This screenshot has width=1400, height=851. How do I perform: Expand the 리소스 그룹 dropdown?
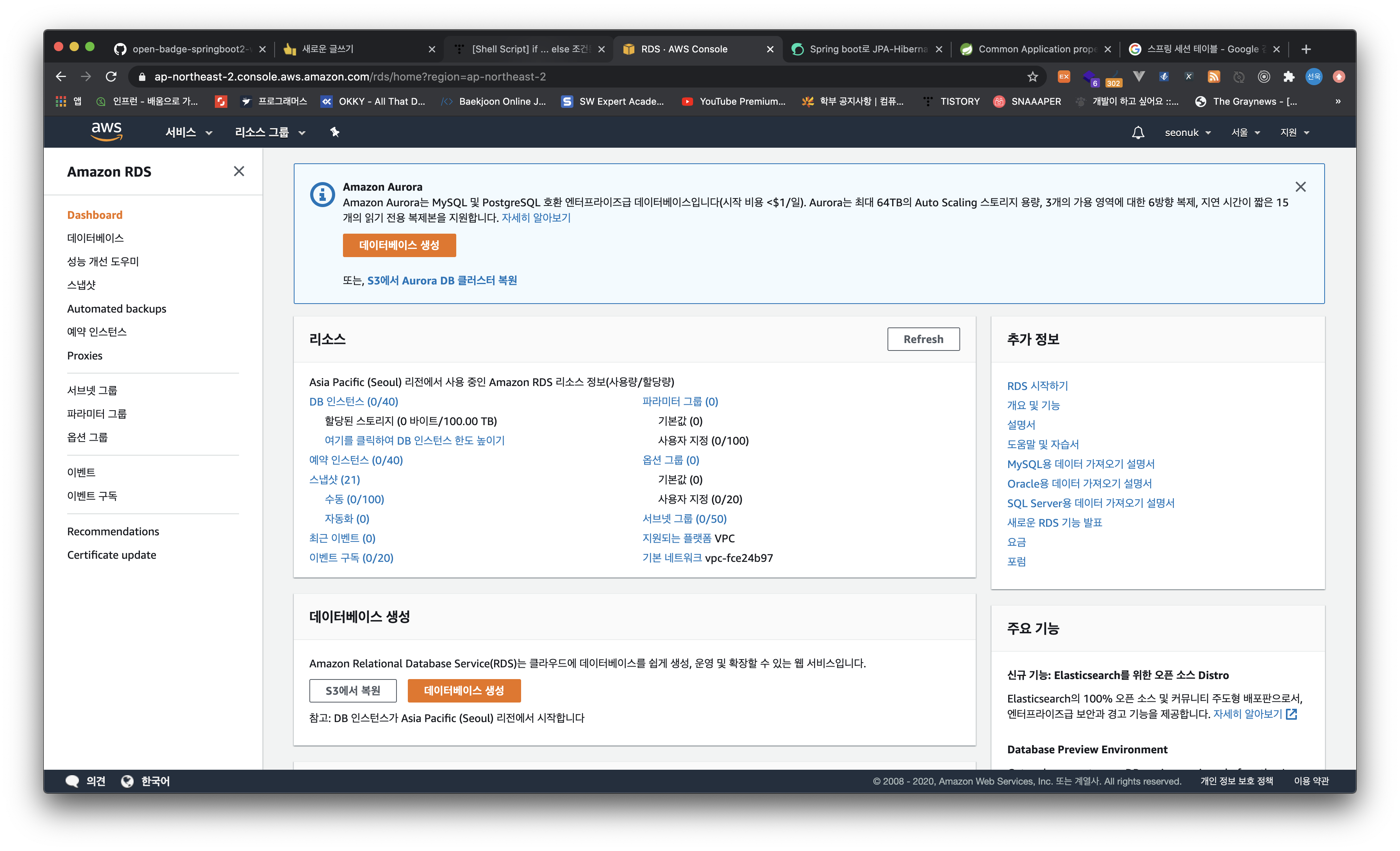click(269, 132)
